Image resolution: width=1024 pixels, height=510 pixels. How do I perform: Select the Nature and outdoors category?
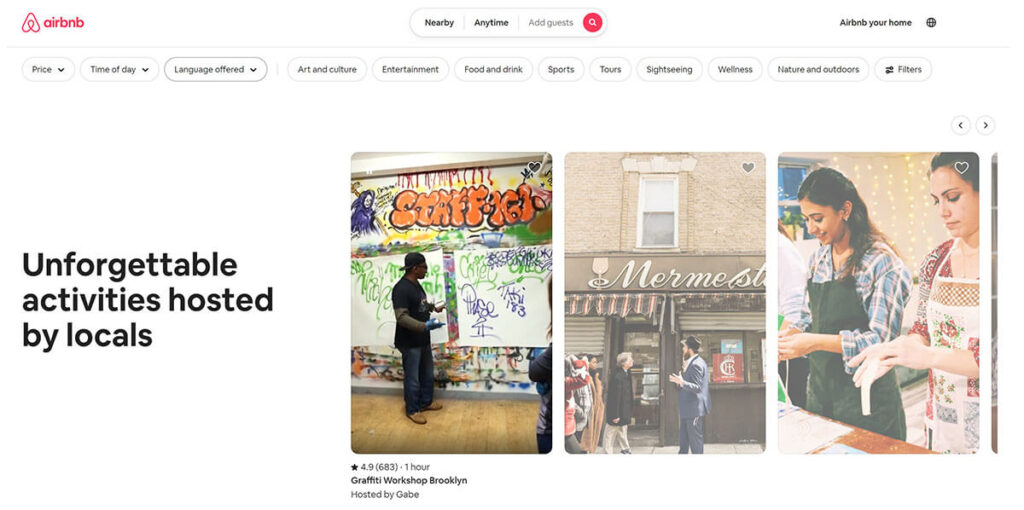coord(818,69)
